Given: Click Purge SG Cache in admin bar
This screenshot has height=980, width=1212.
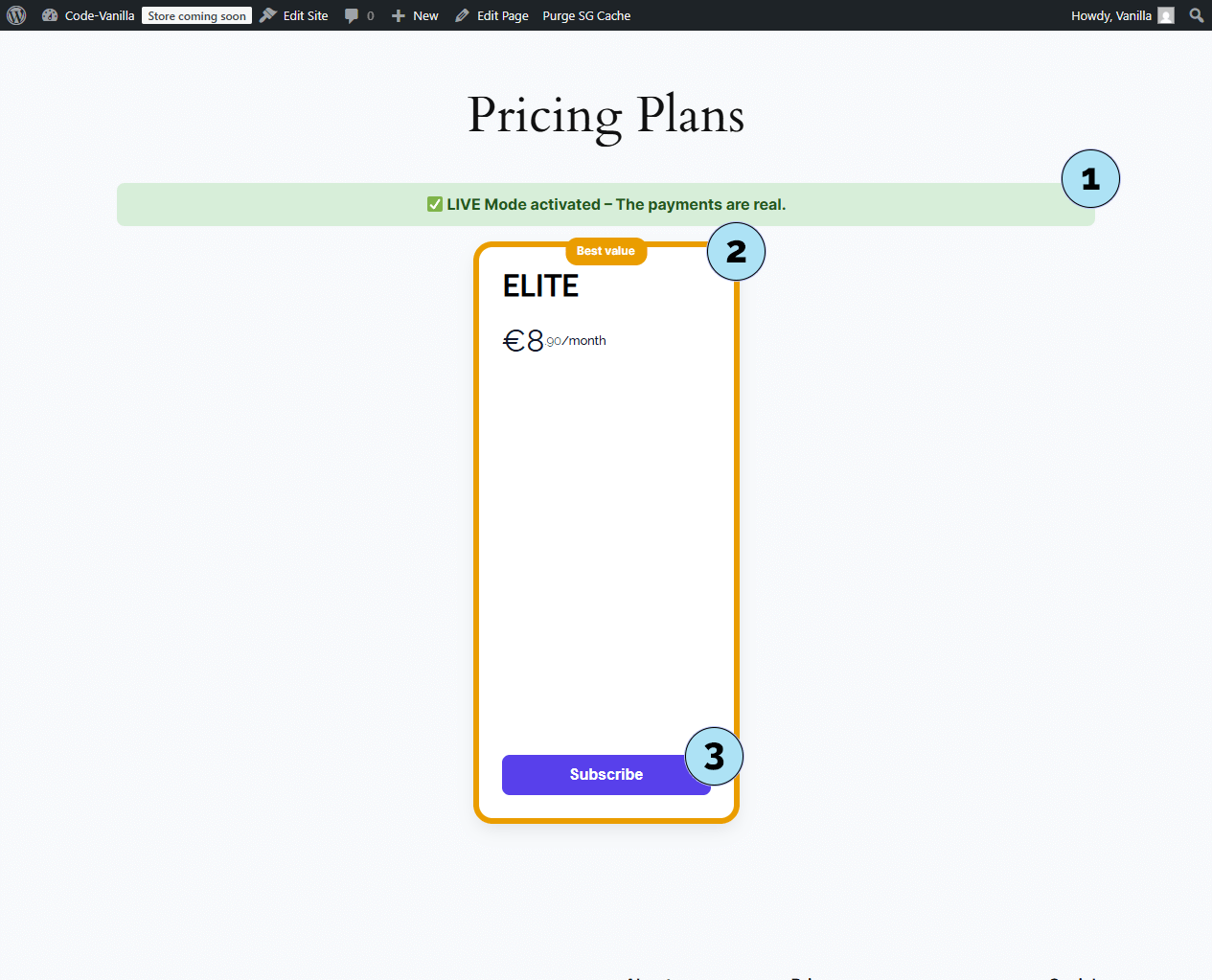Looking at the screenshot, I should [x=586, y=15].
